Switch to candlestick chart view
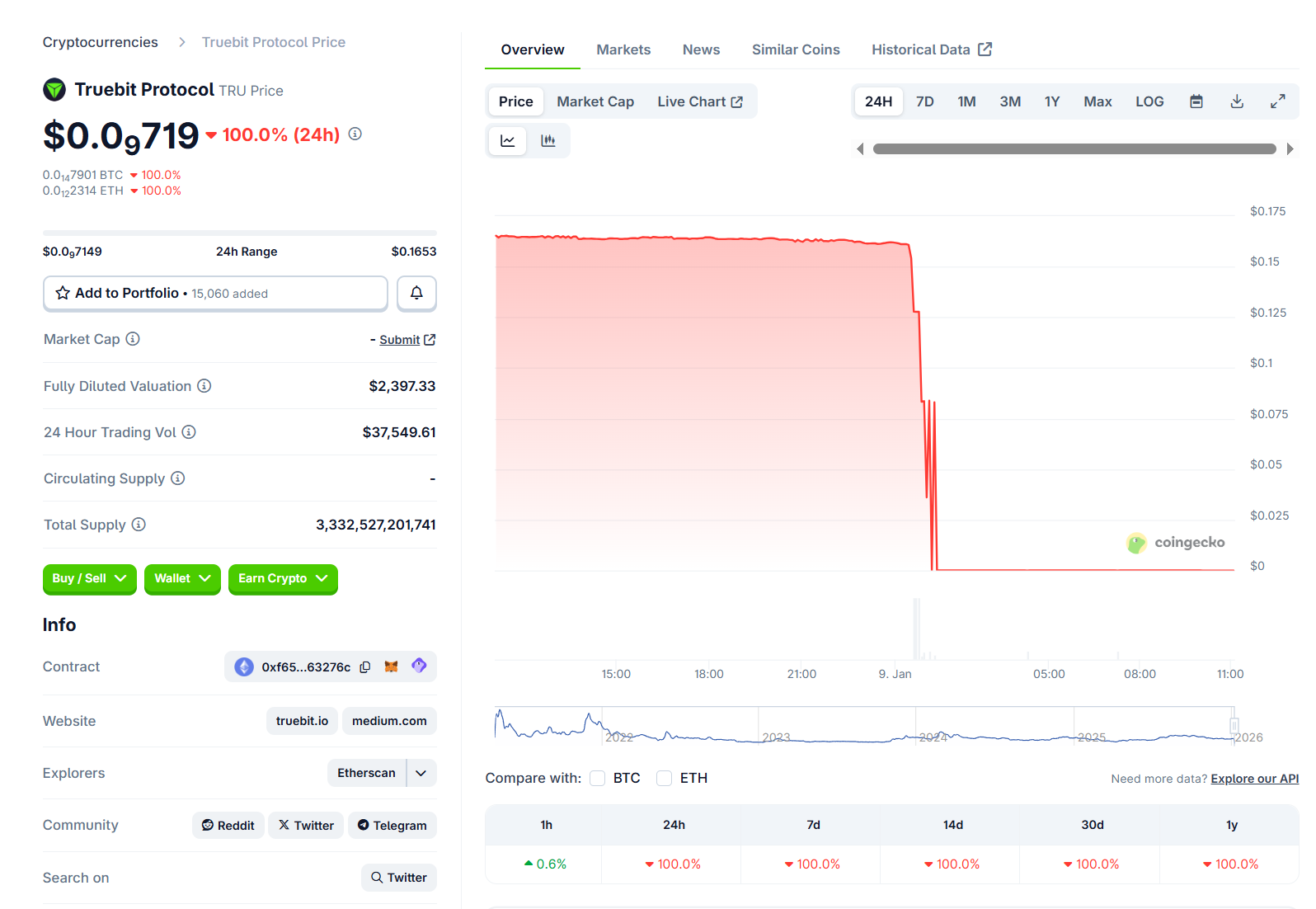Viewport: 1316px width, 909px height. (x=548, y=141)
